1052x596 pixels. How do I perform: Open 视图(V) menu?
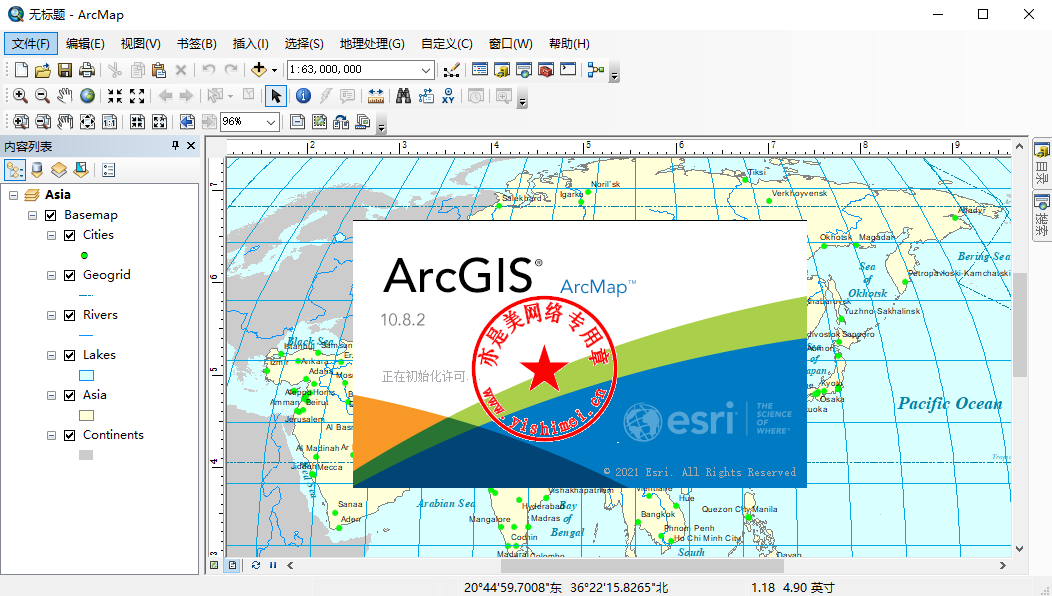tap(141, 44)
